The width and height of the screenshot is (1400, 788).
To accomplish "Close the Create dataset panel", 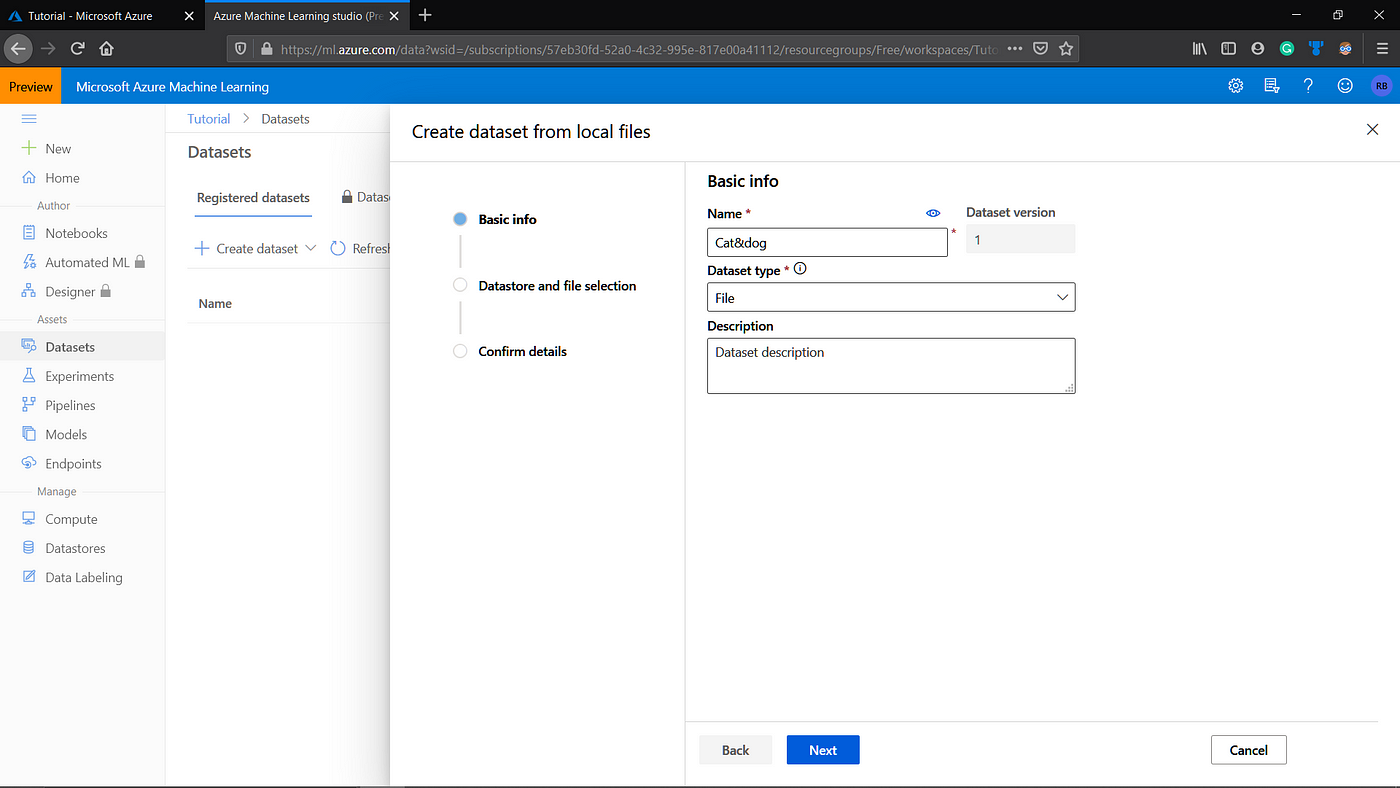I will point(1372,129).
